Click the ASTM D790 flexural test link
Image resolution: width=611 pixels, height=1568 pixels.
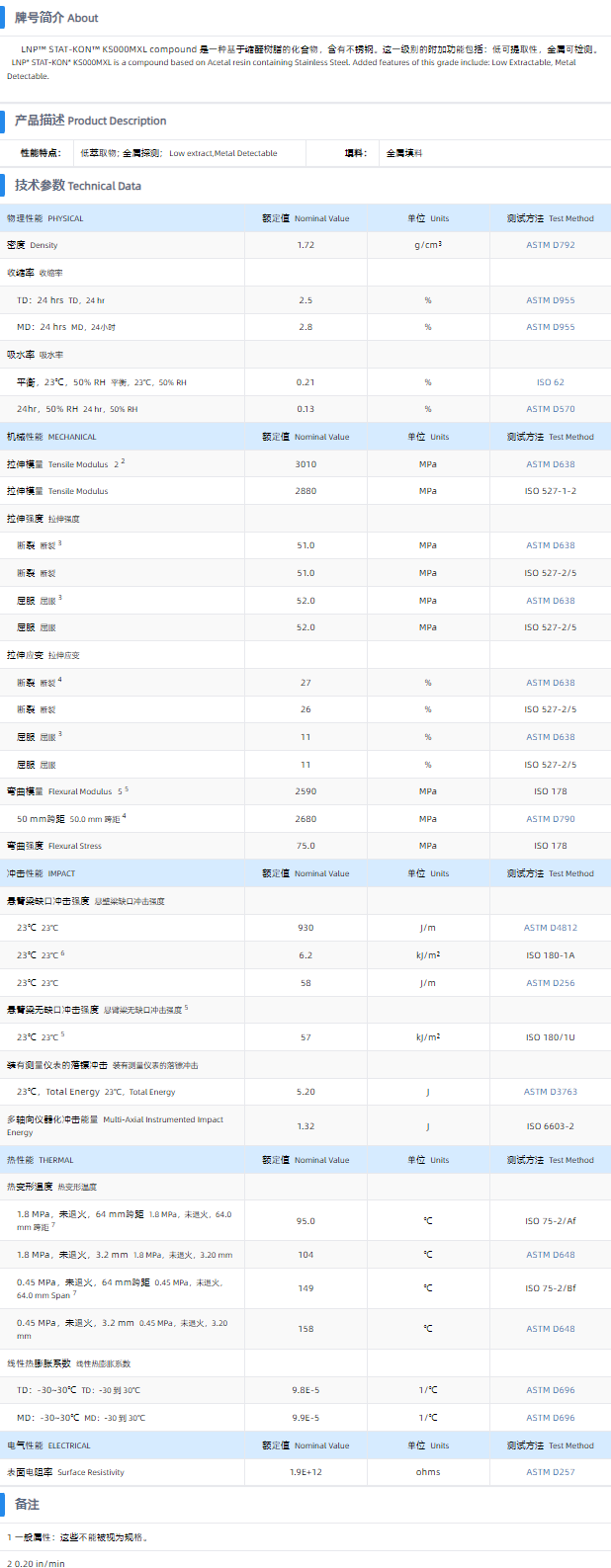coord(550,819)
